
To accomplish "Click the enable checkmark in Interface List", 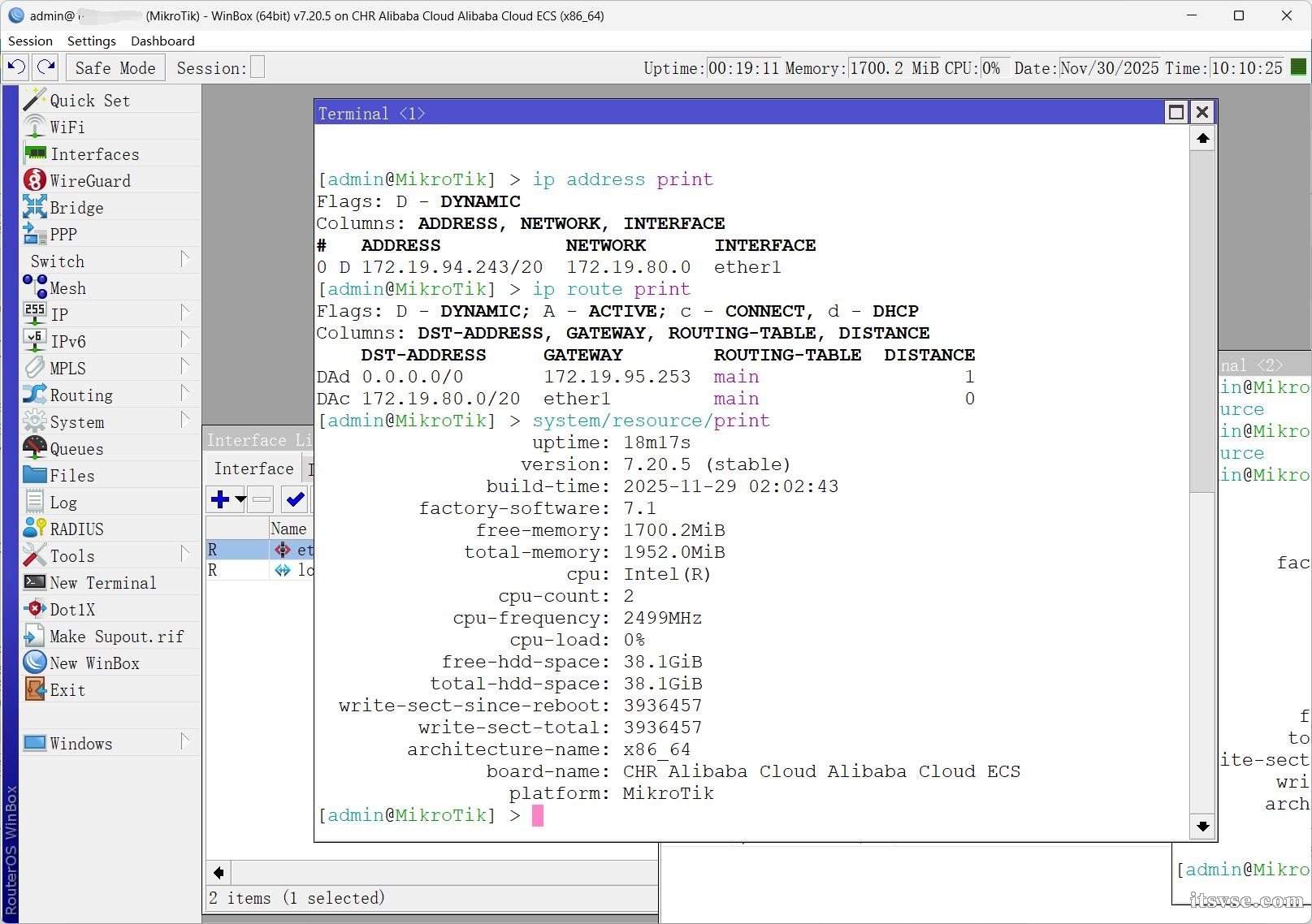I will click(295, 499).
